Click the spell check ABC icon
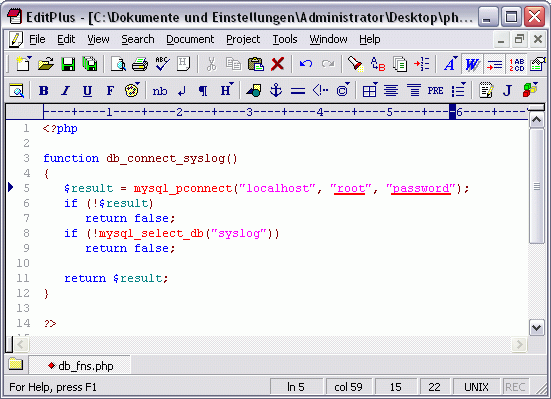The image size is (551, 399). tap(162, 64)
